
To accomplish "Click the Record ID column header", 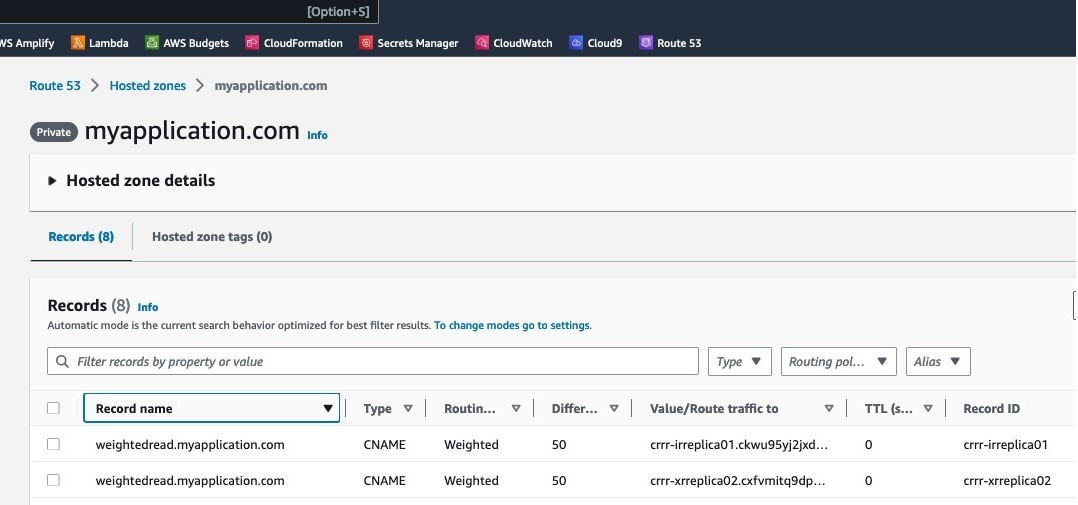I will (x=991, y=408).
